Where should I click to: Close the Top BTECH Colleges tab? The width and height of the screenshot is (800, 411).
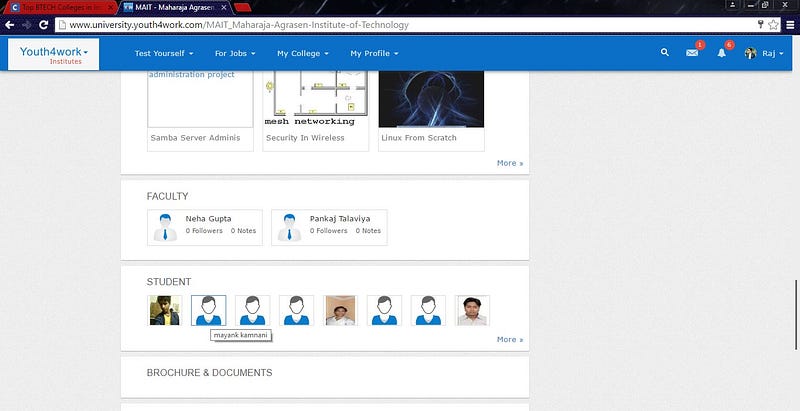tap(110, 8)
